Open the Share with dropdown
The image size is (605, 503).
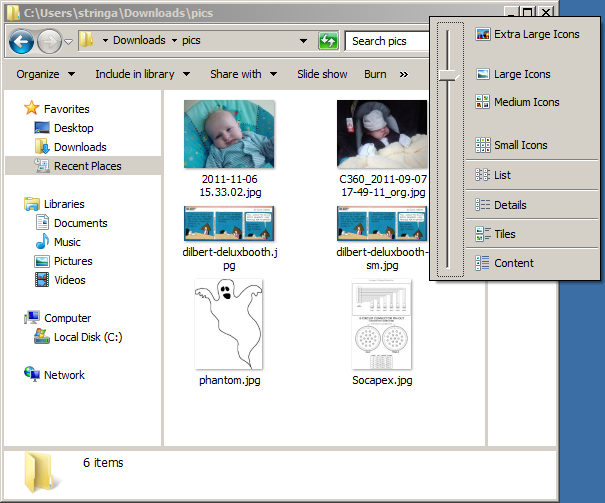[243, 74]
